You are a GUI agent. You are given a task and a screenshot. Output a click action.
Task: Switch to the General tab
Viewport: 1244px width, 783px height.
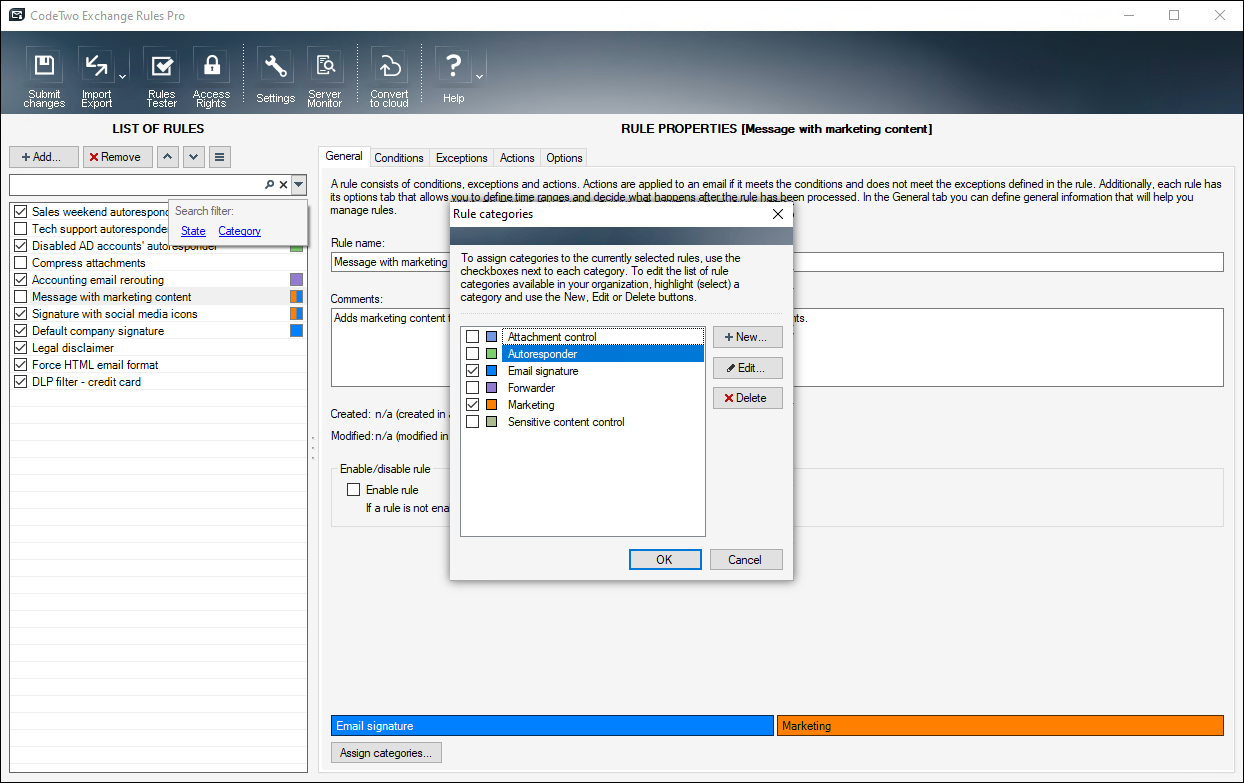tap(344, 157)
